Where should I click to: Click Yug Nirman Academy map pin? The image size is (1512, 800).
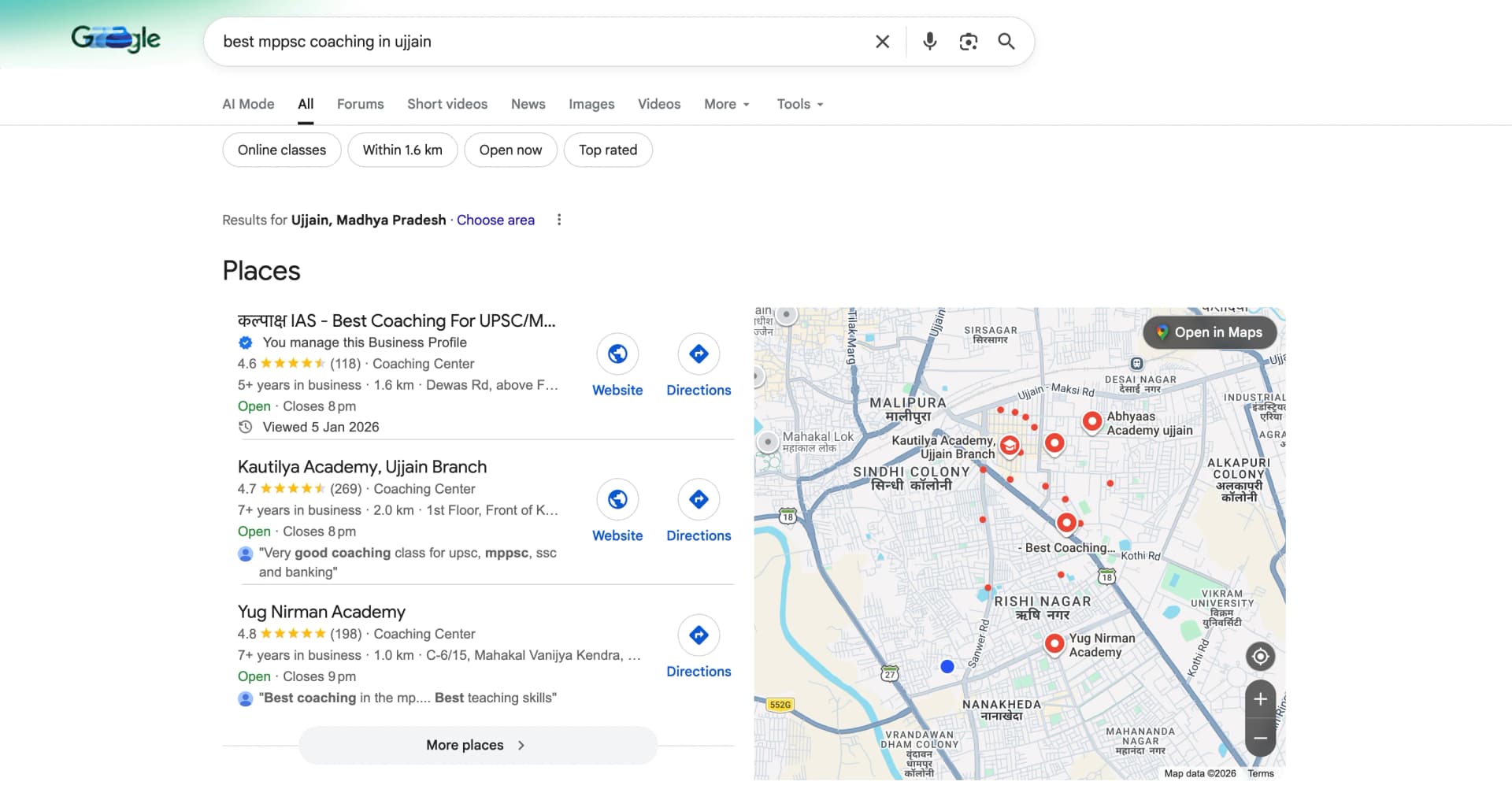pos(1054,644)
